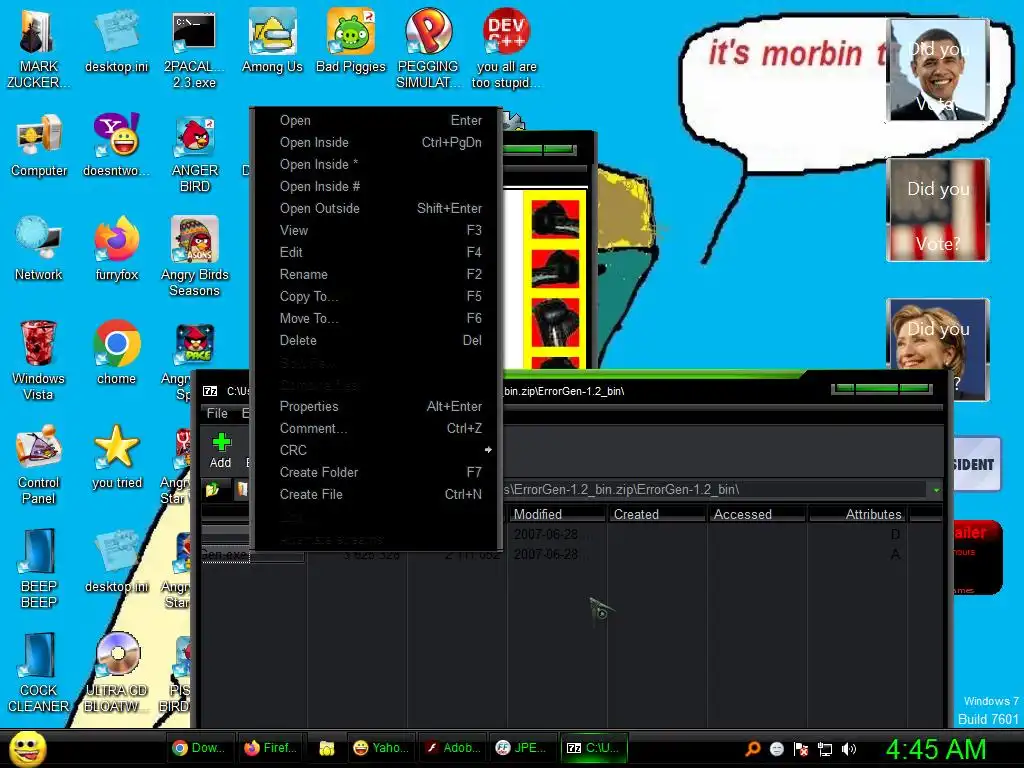
Task: Select 'Comment...' in the context menu
Action: (381, 428)
